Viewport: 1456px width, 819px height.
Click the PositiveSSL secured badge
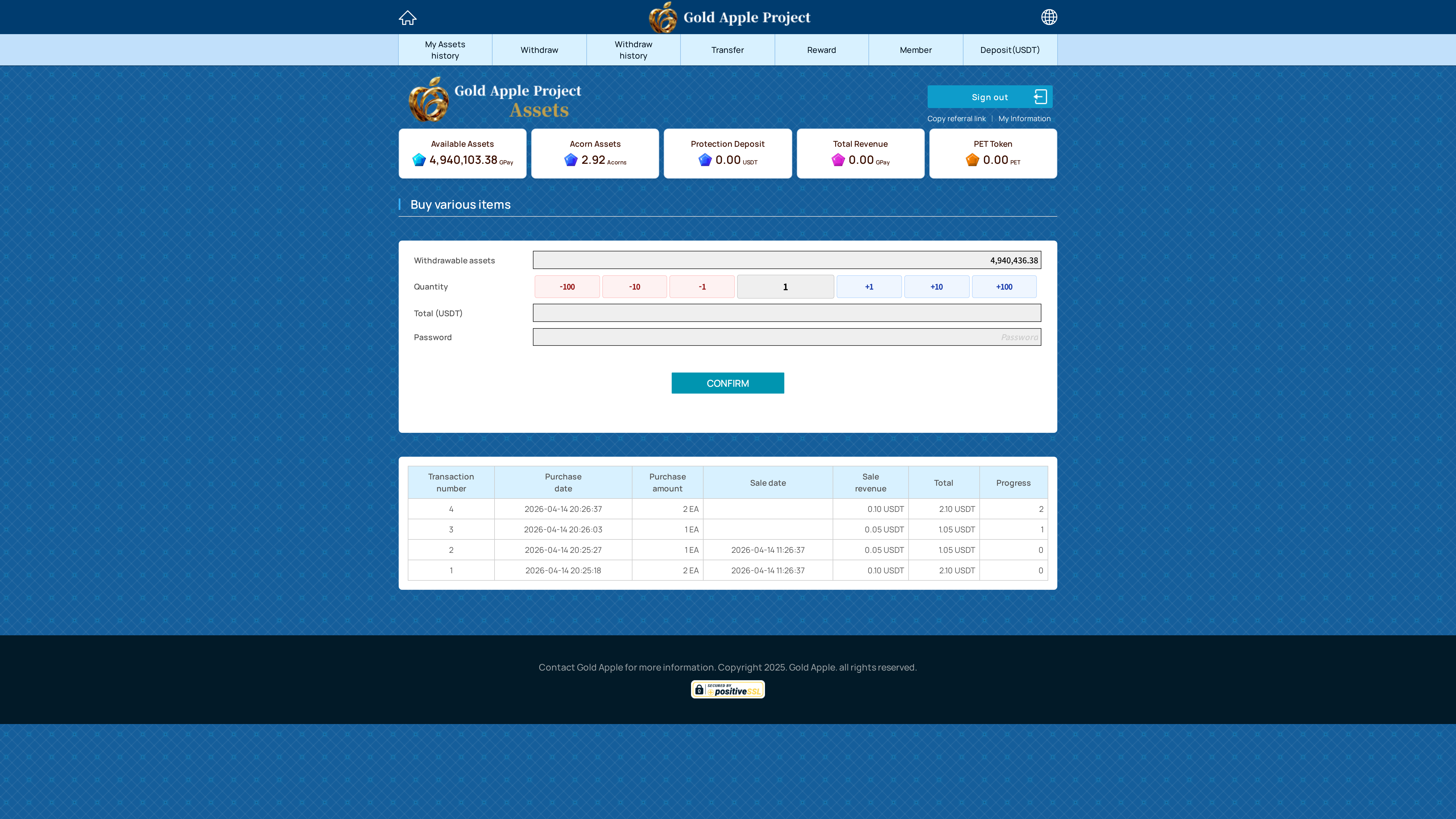[727, 690]
